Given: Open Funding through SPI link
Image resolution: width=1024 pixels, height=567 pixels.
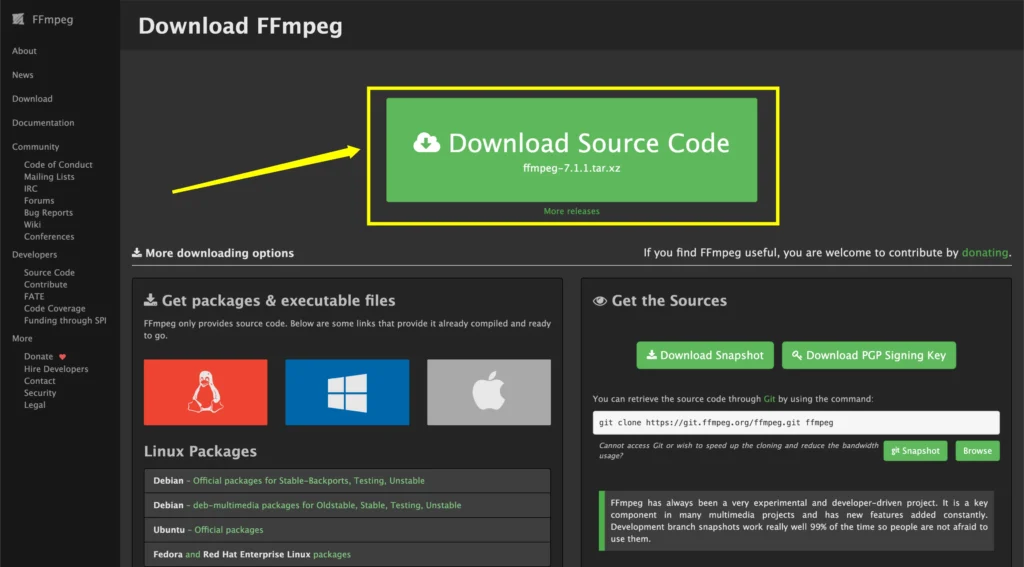Looking at the screenshot, I should 65,320.
